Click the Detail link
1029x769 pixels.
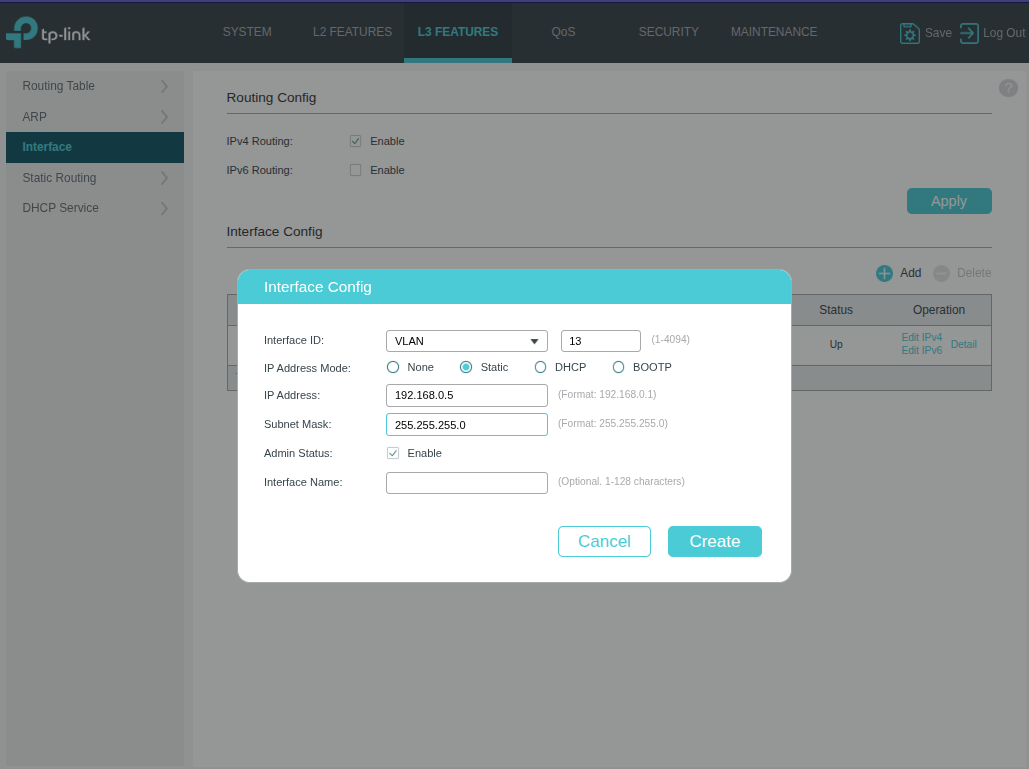click(963, 344)
